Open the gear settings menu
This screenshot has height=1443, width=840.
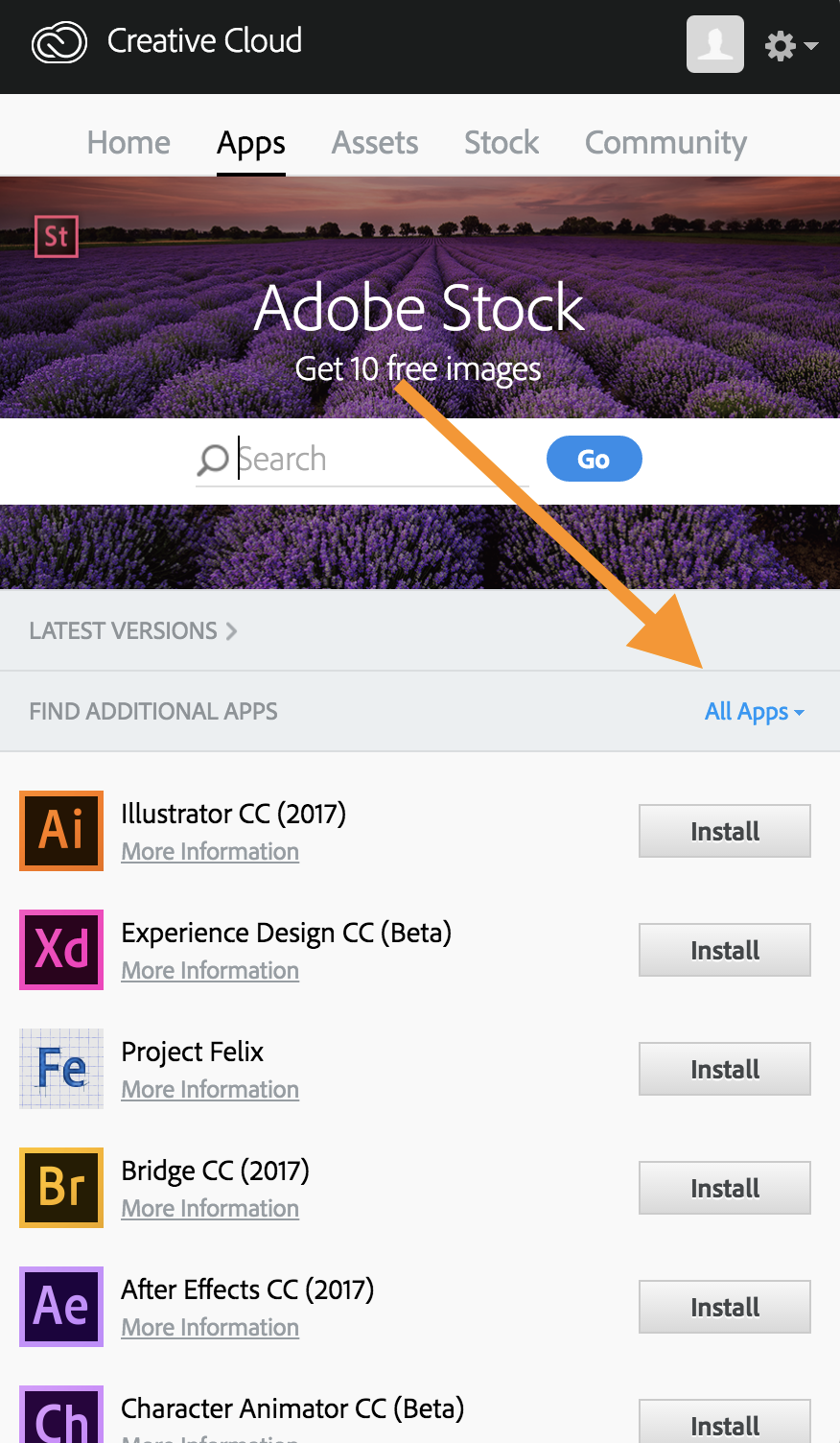[790, 46]
